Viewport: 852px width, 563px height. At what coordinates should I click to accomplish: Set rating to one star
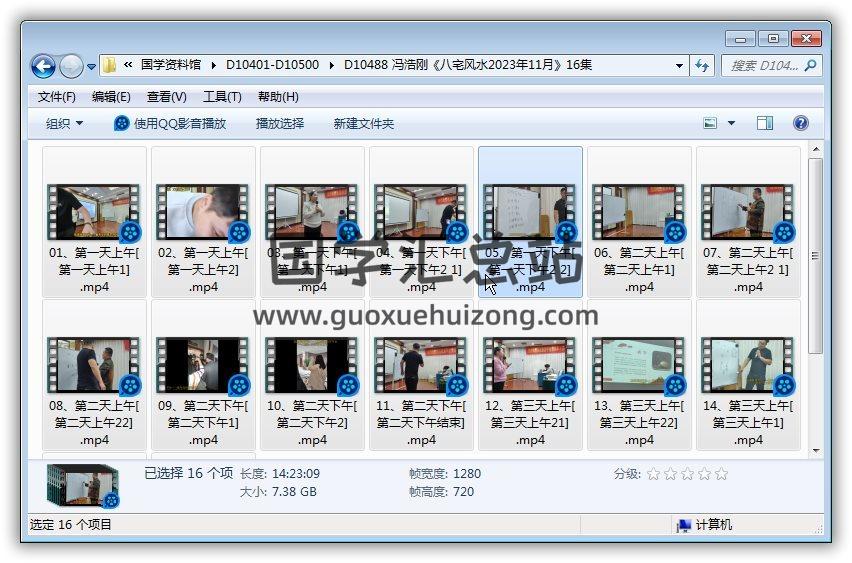point(654,474)
